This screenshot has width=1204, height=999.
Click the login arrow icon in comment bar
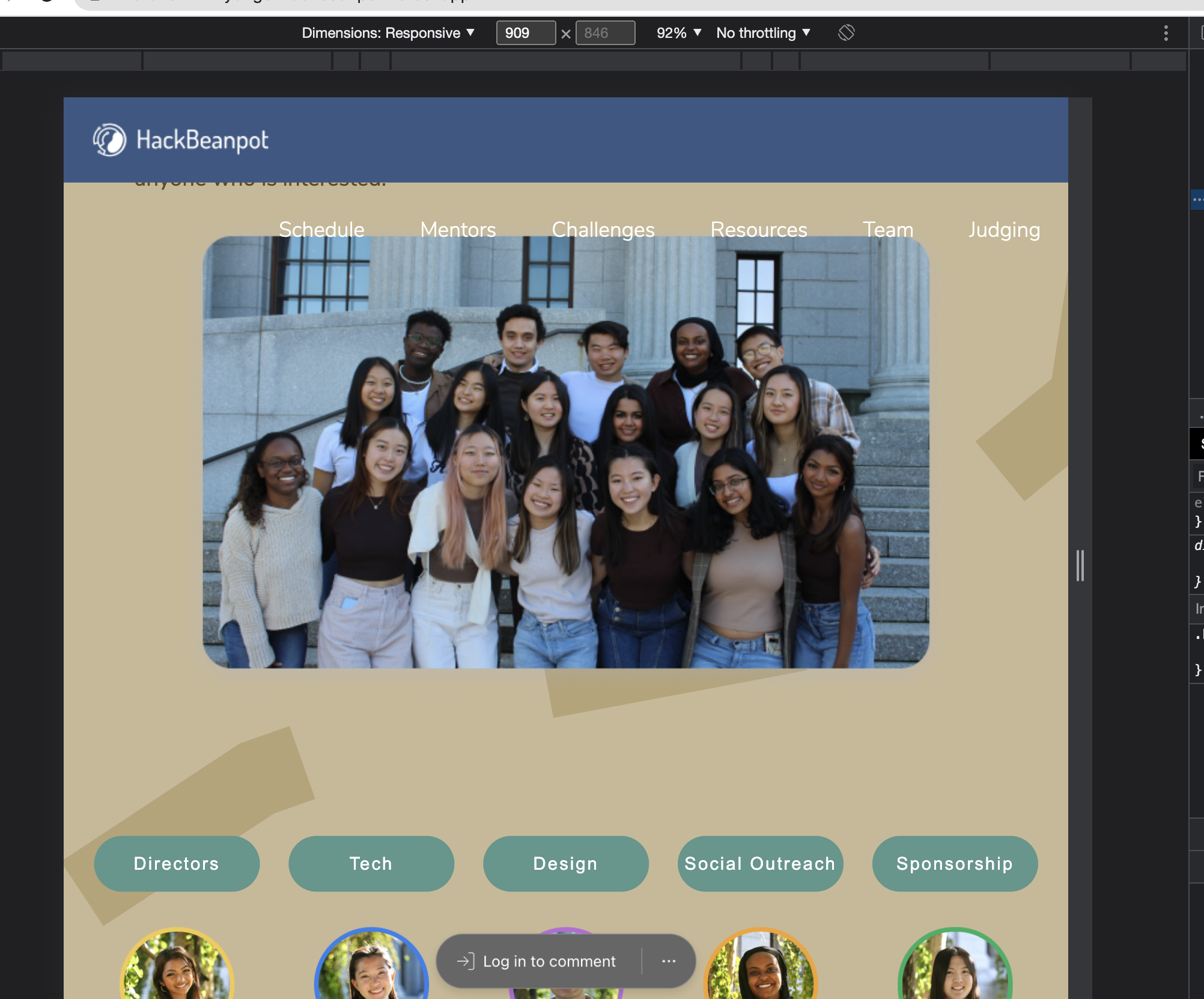pos(466,961)
